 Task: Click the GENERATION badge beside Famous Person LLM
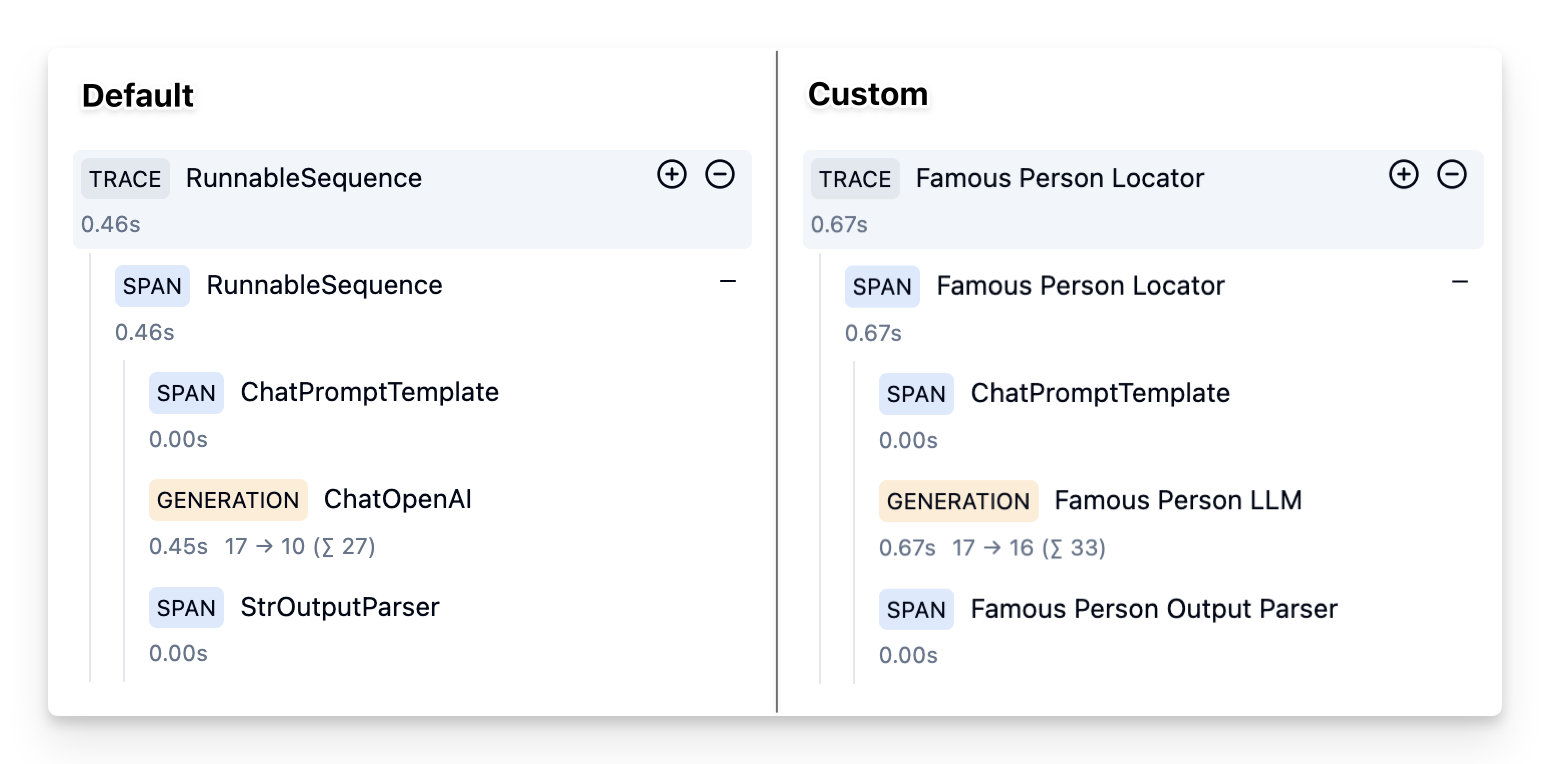pos(959,501)
